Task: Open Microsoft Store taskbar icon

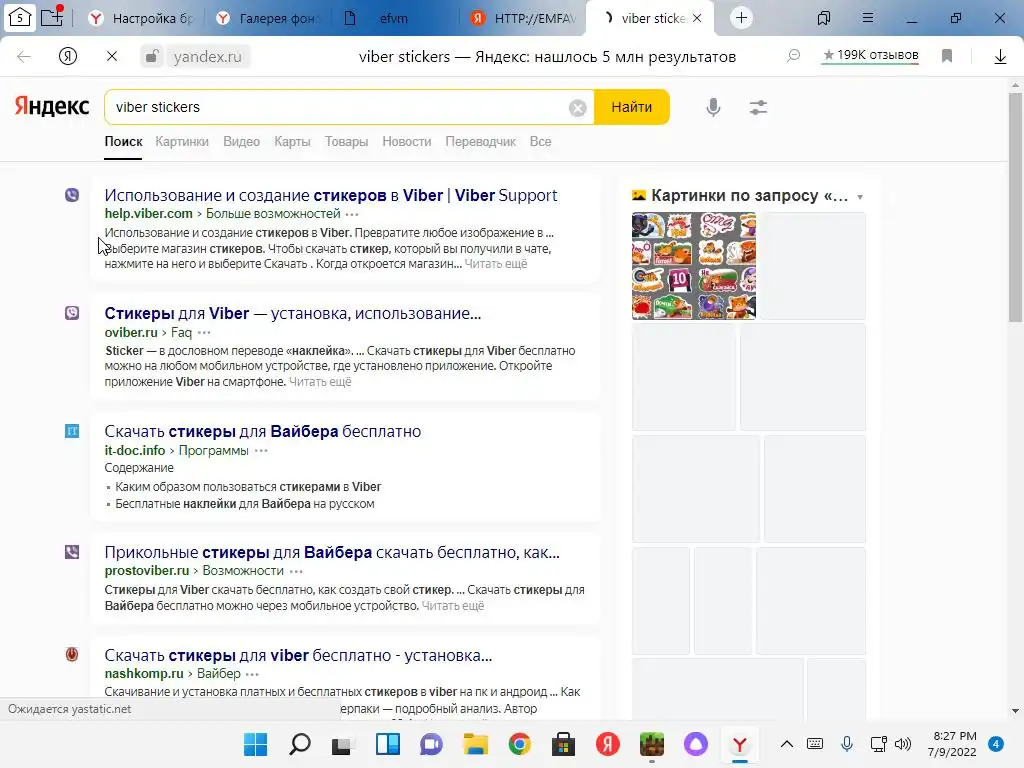Action: (x=564, y=744)
